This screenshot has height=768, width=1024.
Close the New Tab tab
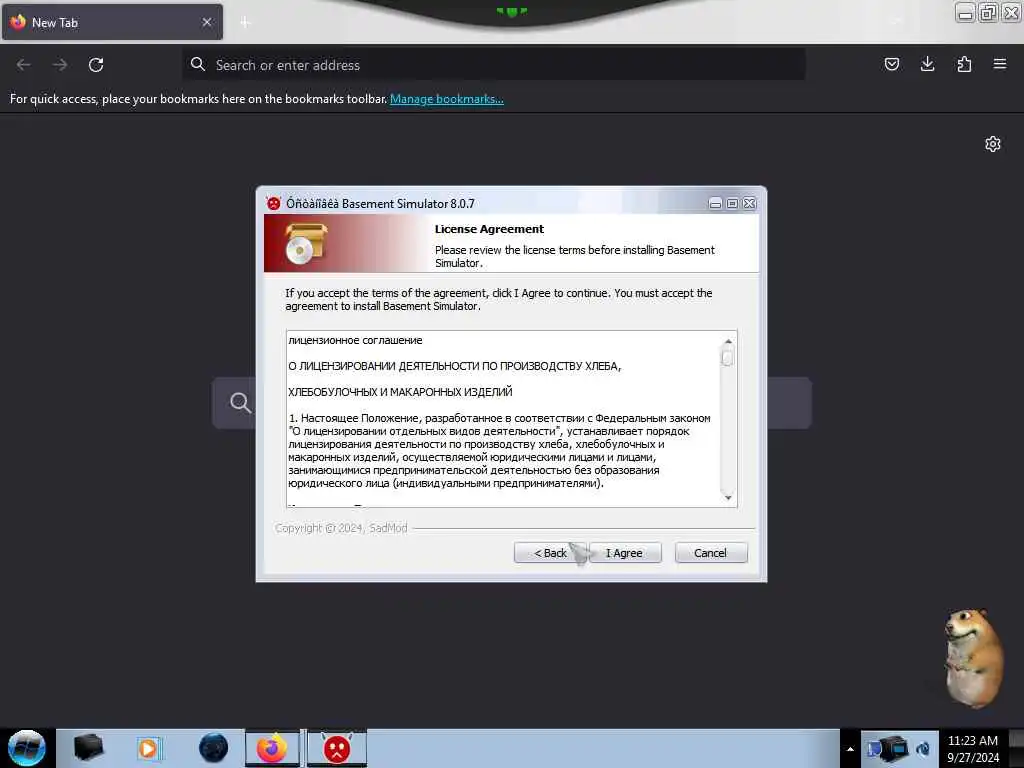click(207, 22)
